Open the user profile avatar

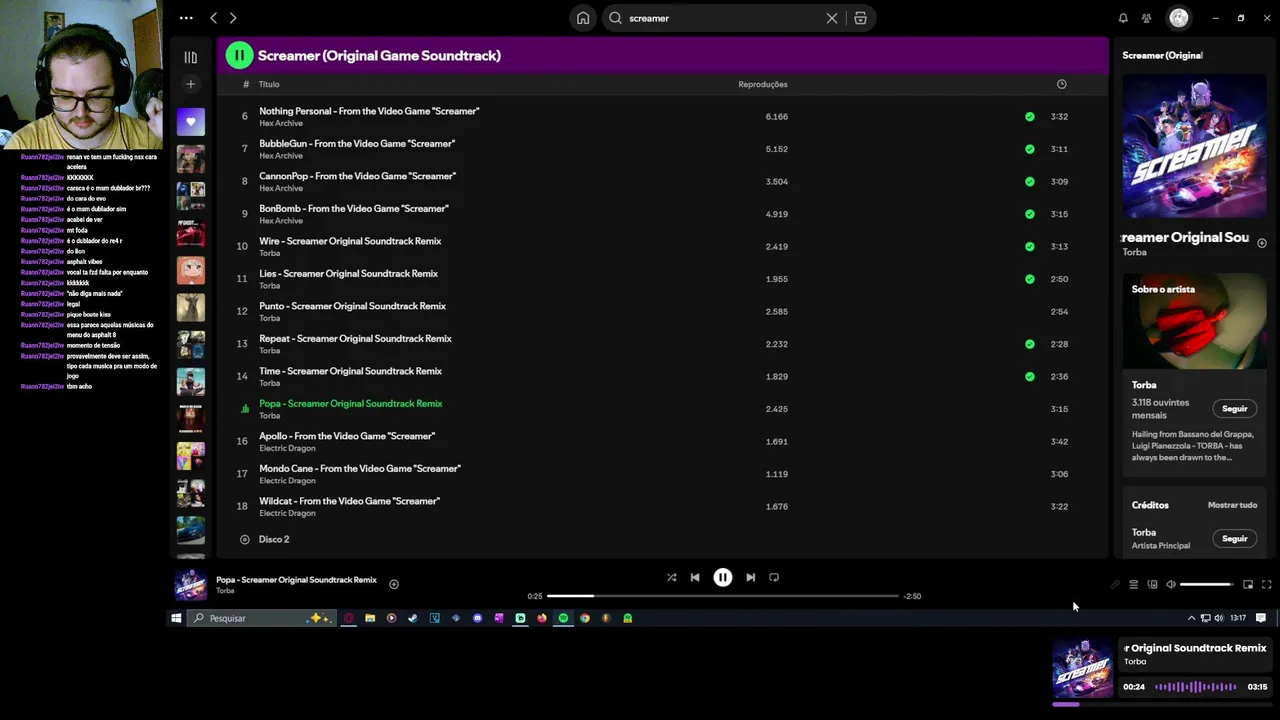pyautogui.click(x=1179, y=18)
